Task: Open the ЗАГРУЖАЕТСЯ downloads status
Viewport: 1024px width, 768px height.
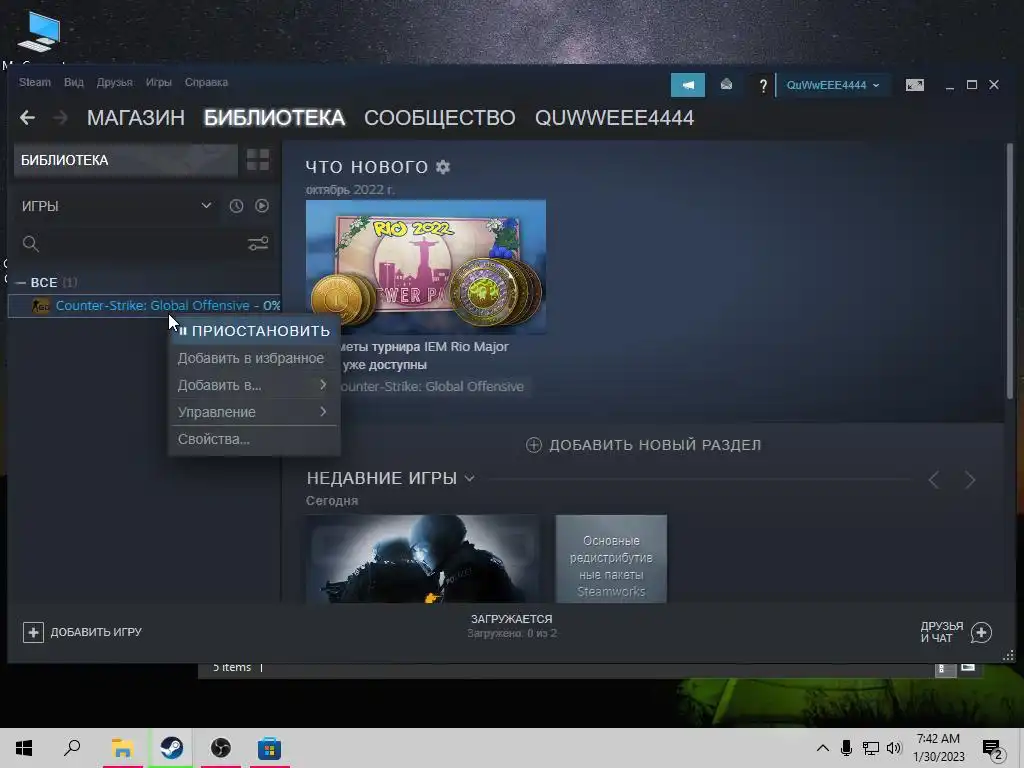Action: (x=511, y=625)
